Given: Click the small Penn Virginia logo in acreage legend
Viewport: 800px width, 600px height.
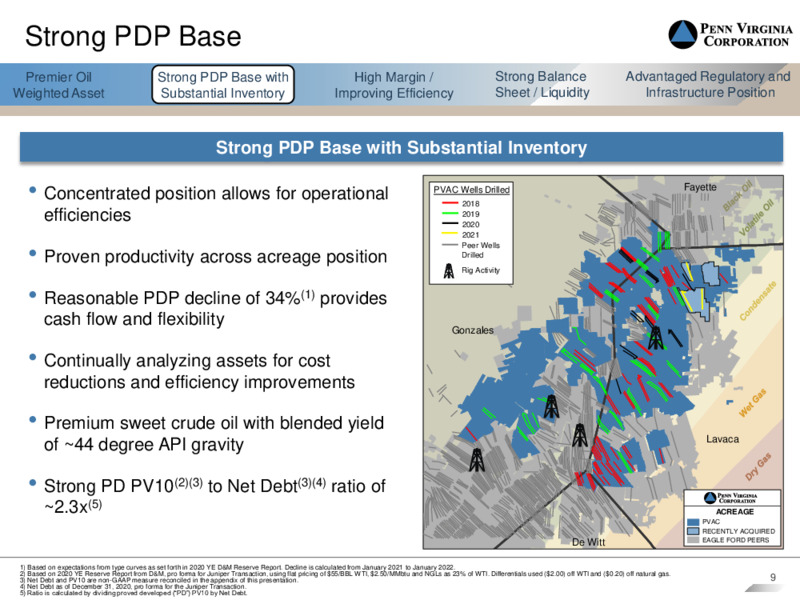Looking at the screenshot, I should coord(731,498).
